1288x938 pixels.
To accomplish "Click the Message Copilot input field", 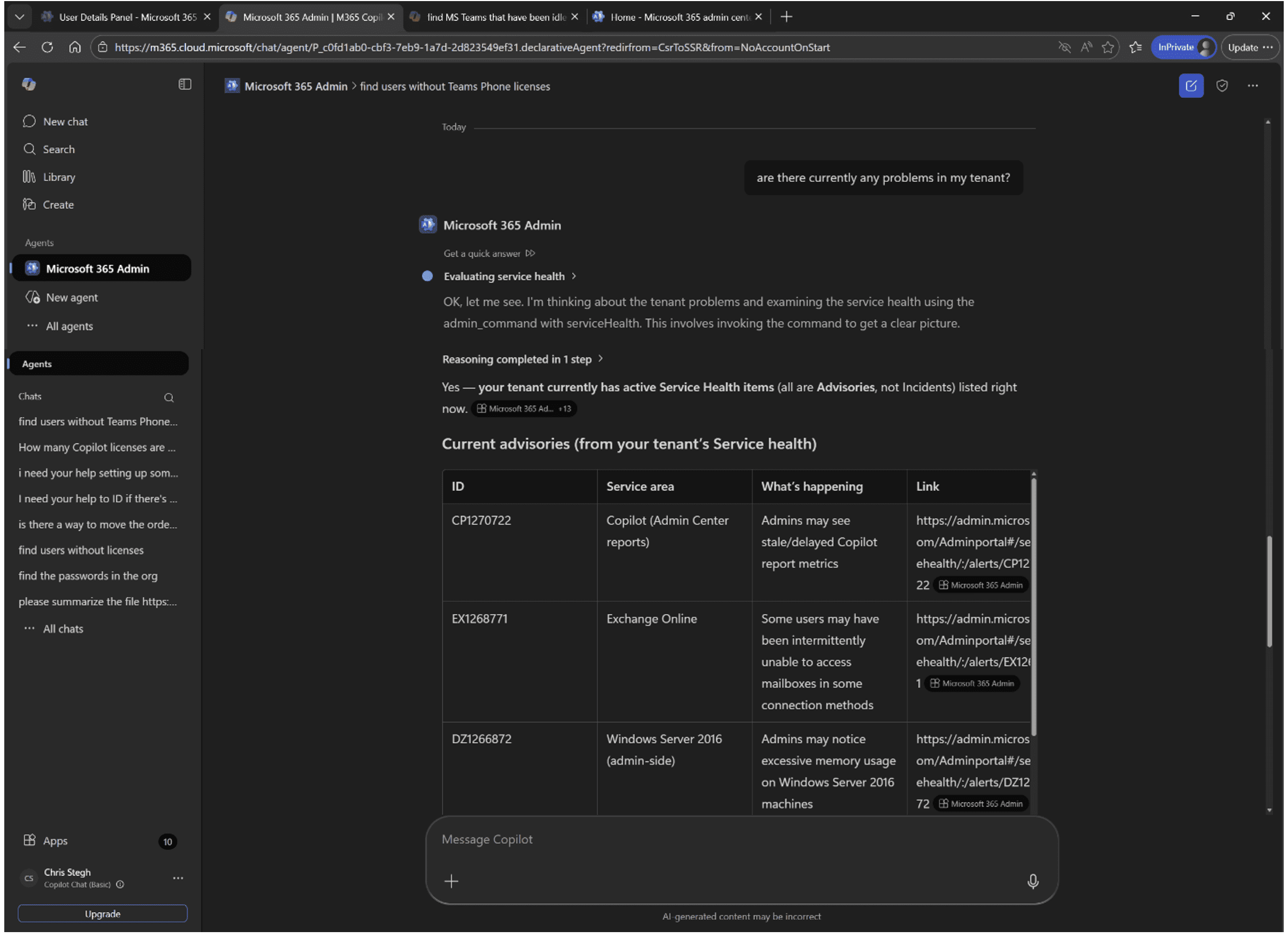I will [x=742, y=840].
